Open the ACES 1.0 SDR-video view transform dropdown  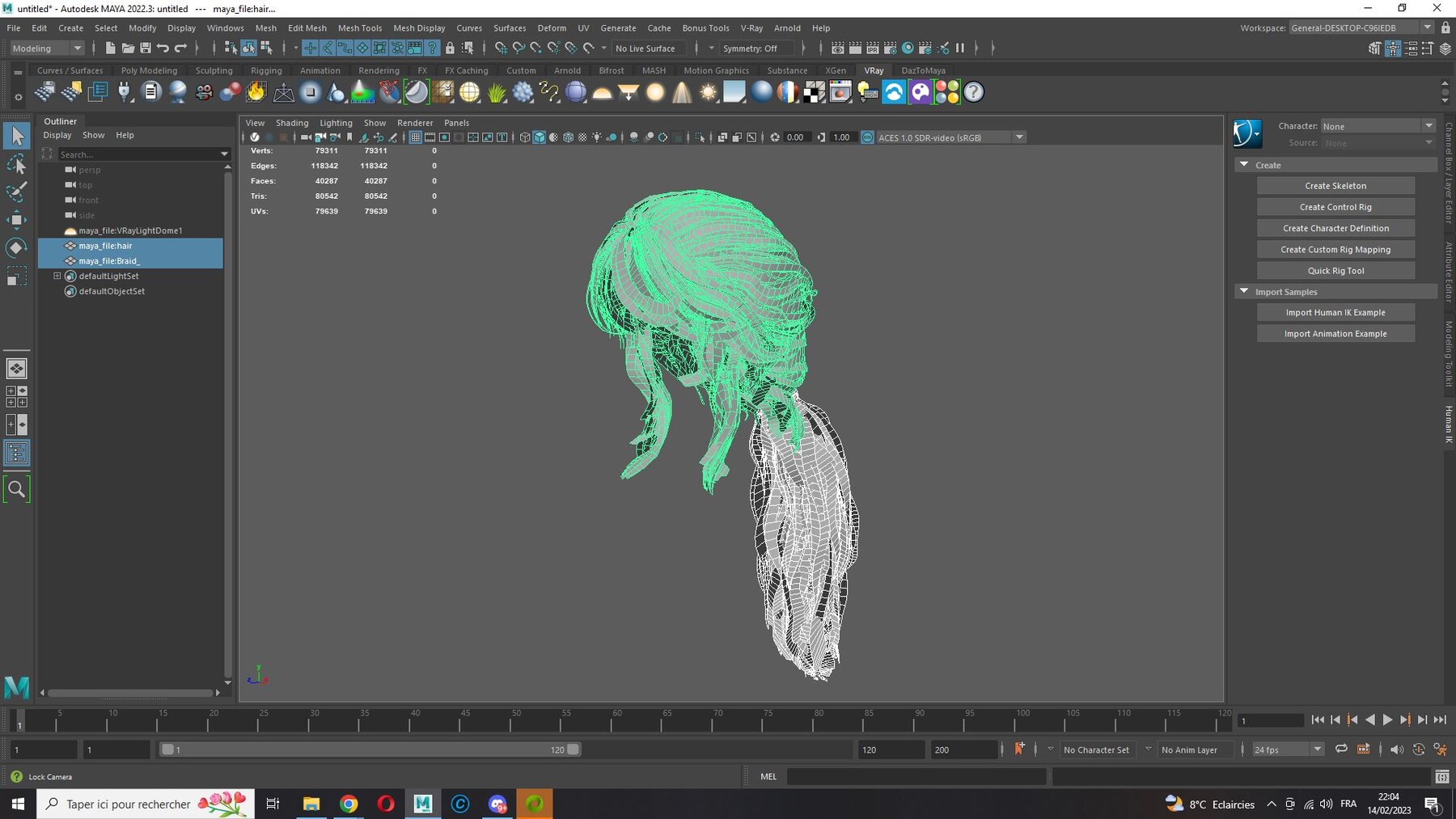coord(951,137)
